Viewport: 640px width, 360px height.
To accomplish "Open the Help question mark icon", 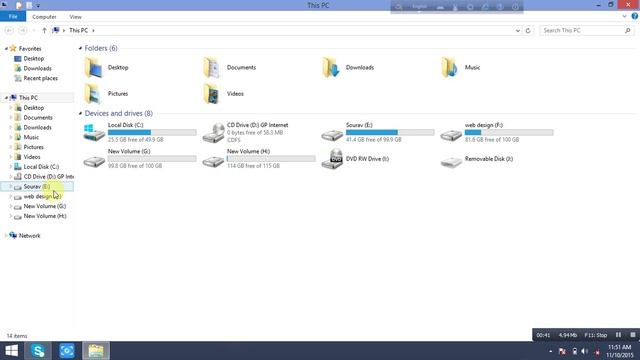I will [635, 16].
